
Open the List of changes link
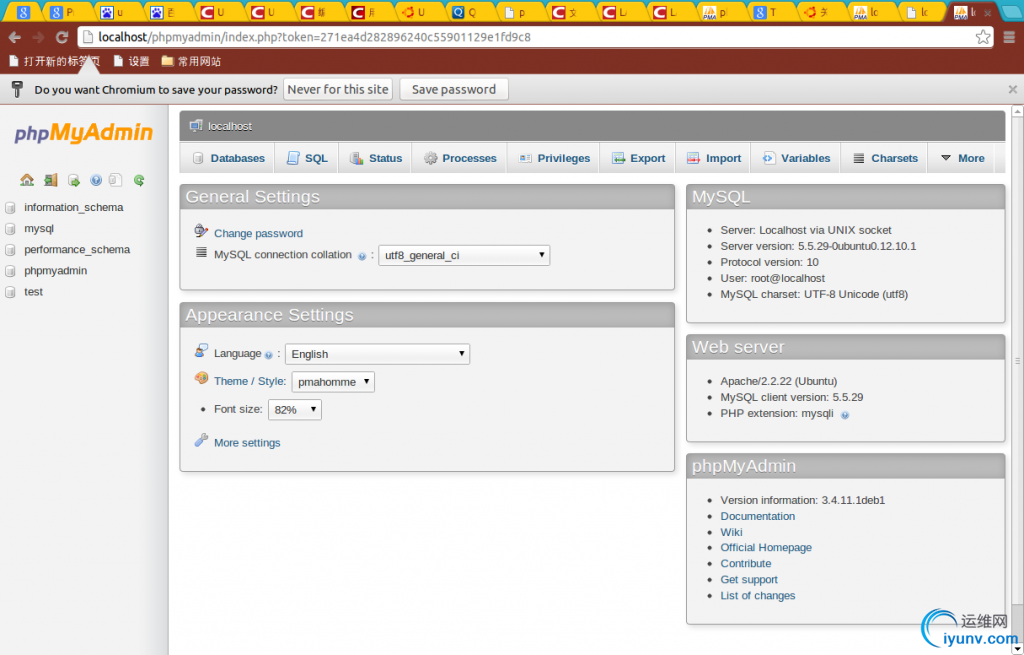click(x=758, y=596)
